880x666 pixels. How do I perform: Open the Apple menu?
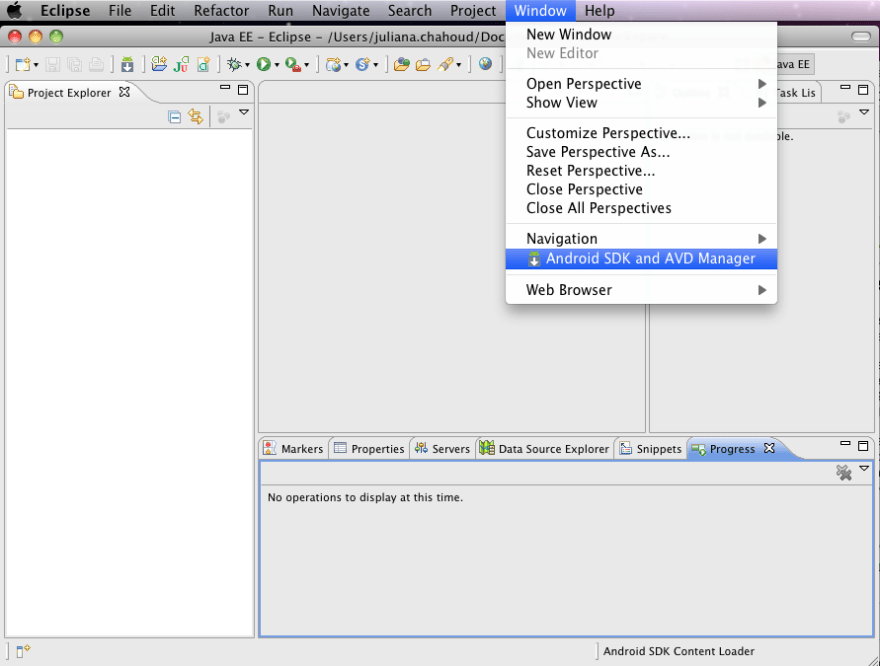click(14, 11)
